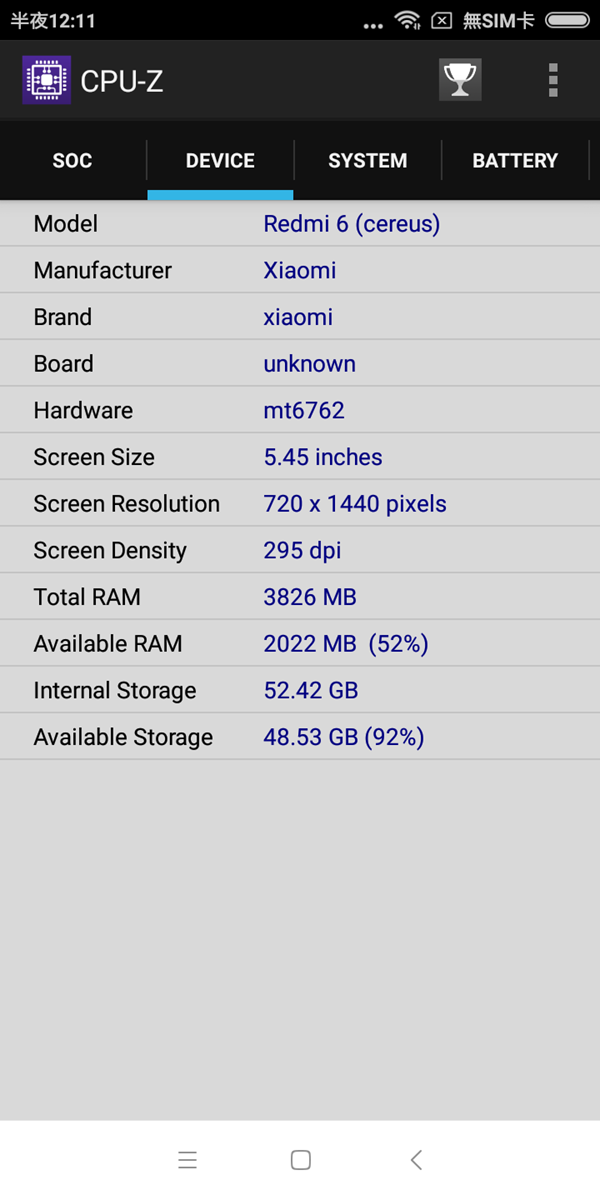The height and width of the screenshot is (1200, 600).
Task: Tap the Available Storage row
Action: [300, 737]
